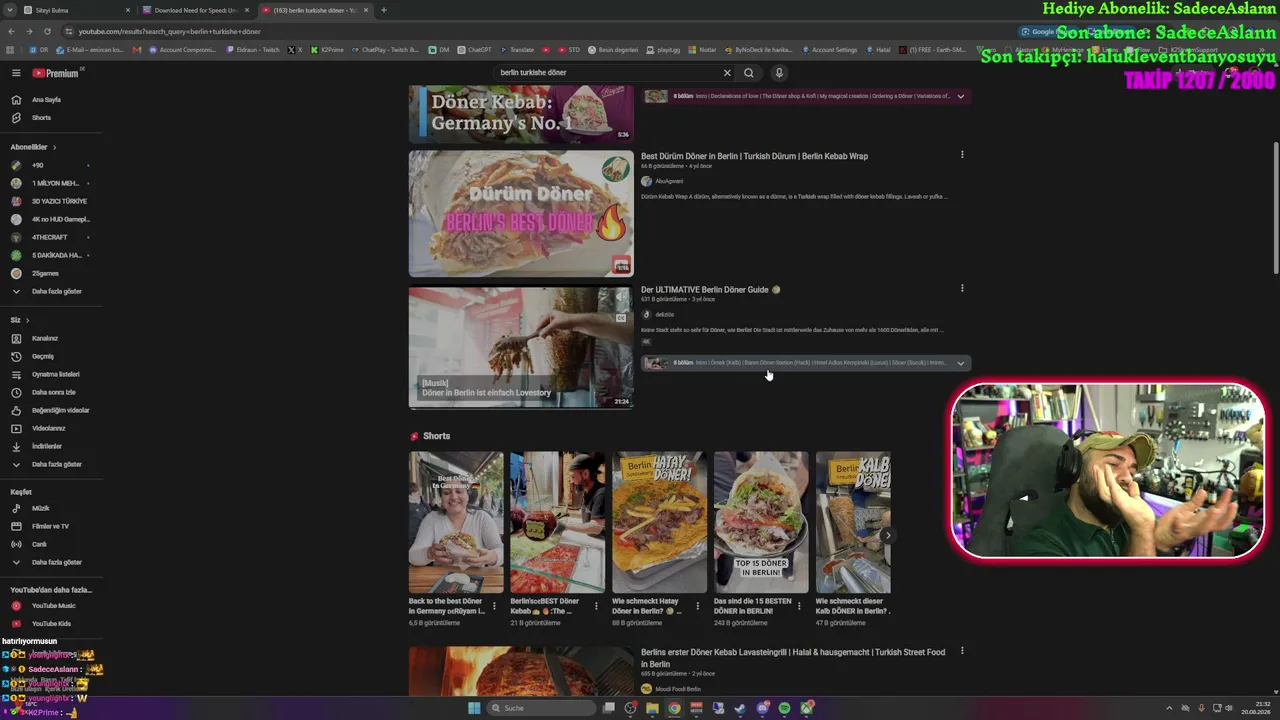Open Back to the best Döner short

click(456, 521)
